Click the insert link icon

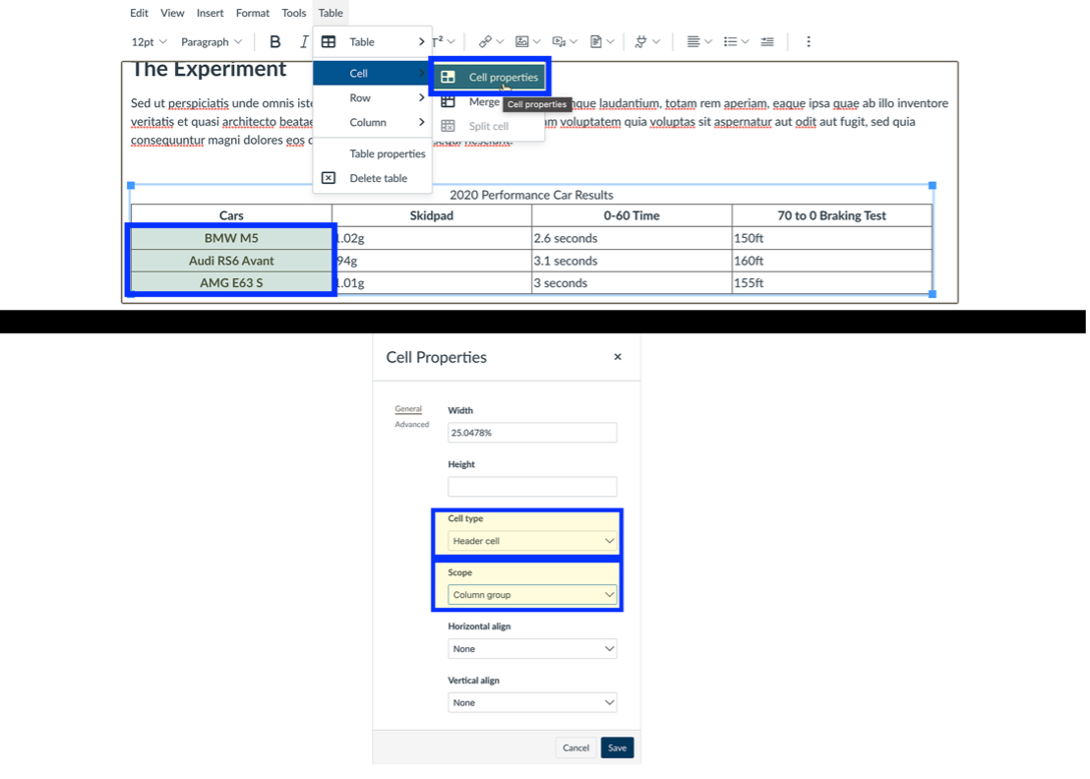coord(485,42)
